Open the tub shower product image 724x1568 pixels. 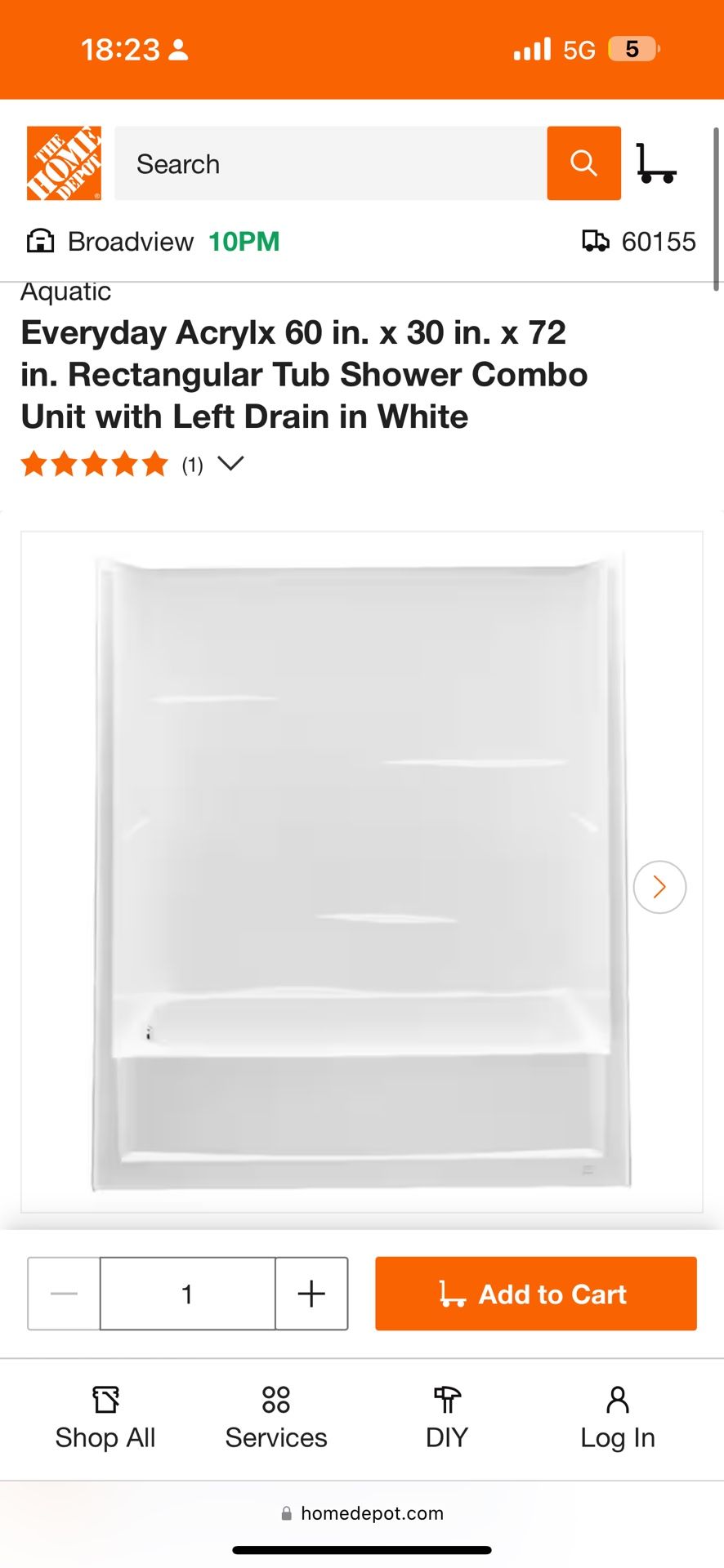coord(361,872)
